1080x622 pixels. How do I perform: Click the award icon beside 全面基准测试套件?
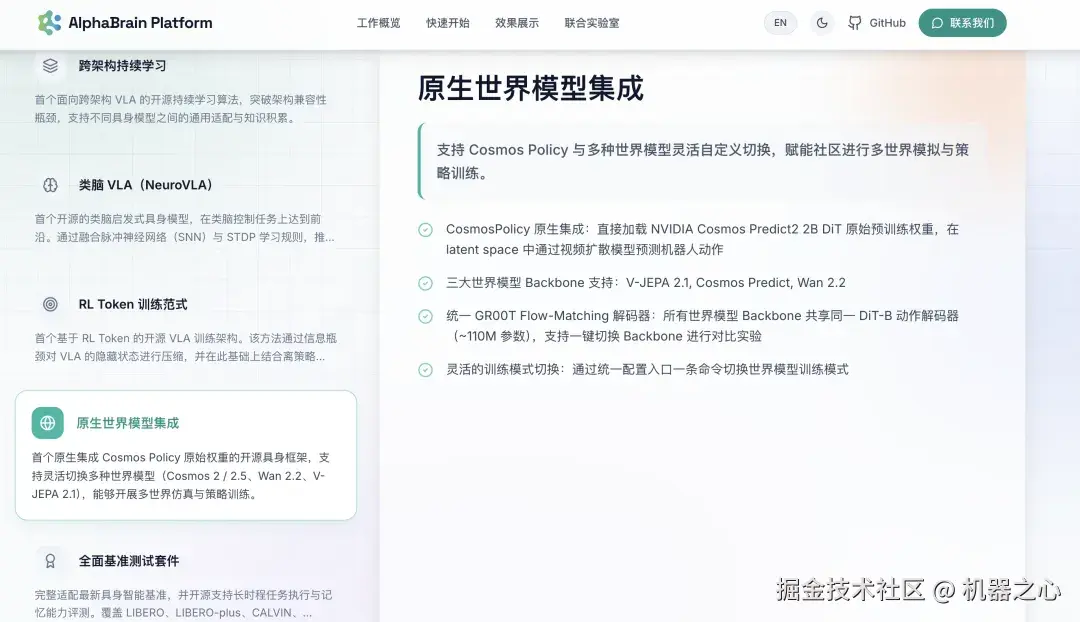50,561
